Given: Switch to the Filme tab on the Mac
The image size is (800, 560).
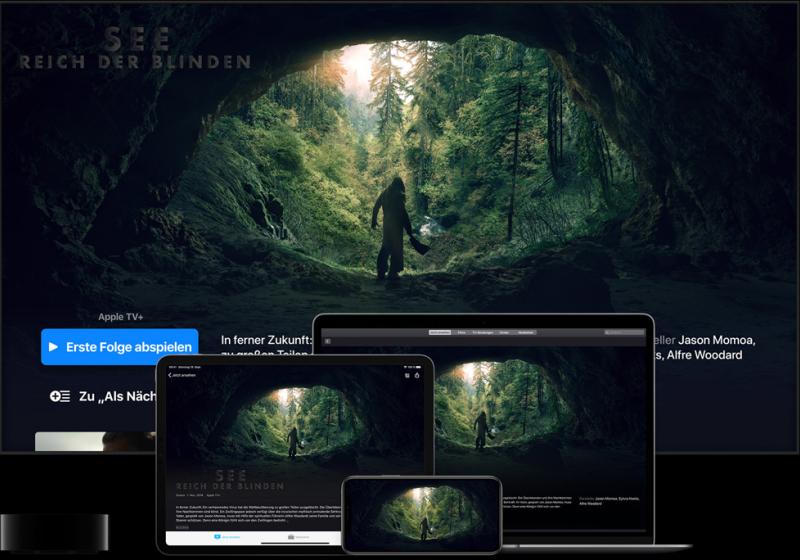Looking at the screenshot, I should click(x=461, y=332).
